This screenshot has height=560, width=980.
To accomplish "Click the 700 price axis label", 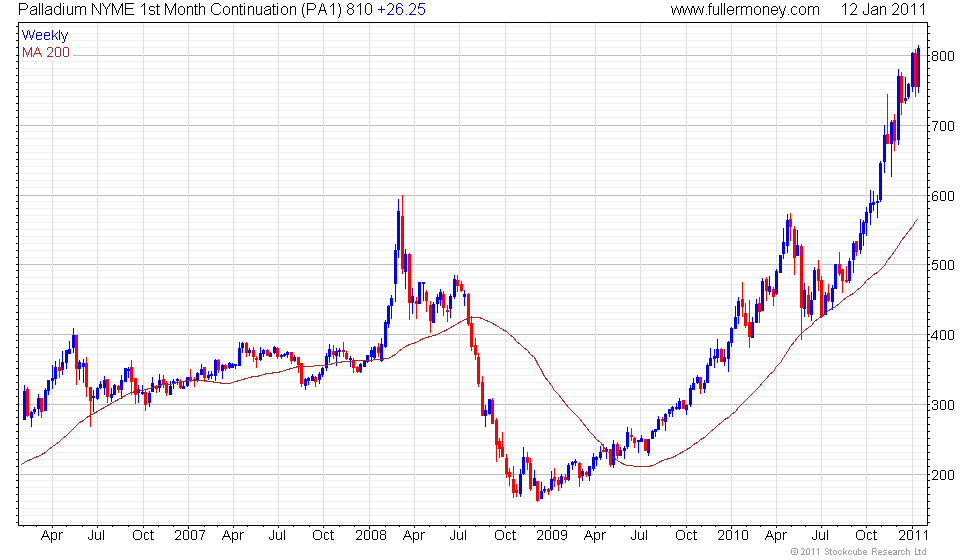I will (x=942, y=126).
